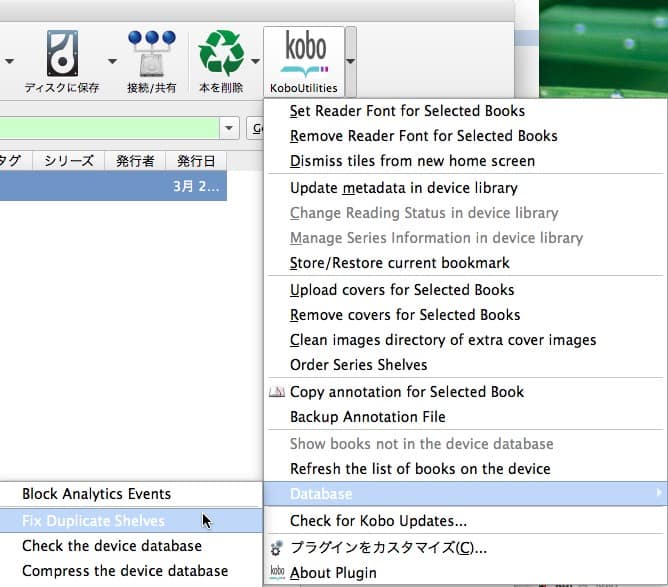The image size is (668, 587).
Task: Select Fix Duplicate Shelves
Action: (x=93, y=520)
